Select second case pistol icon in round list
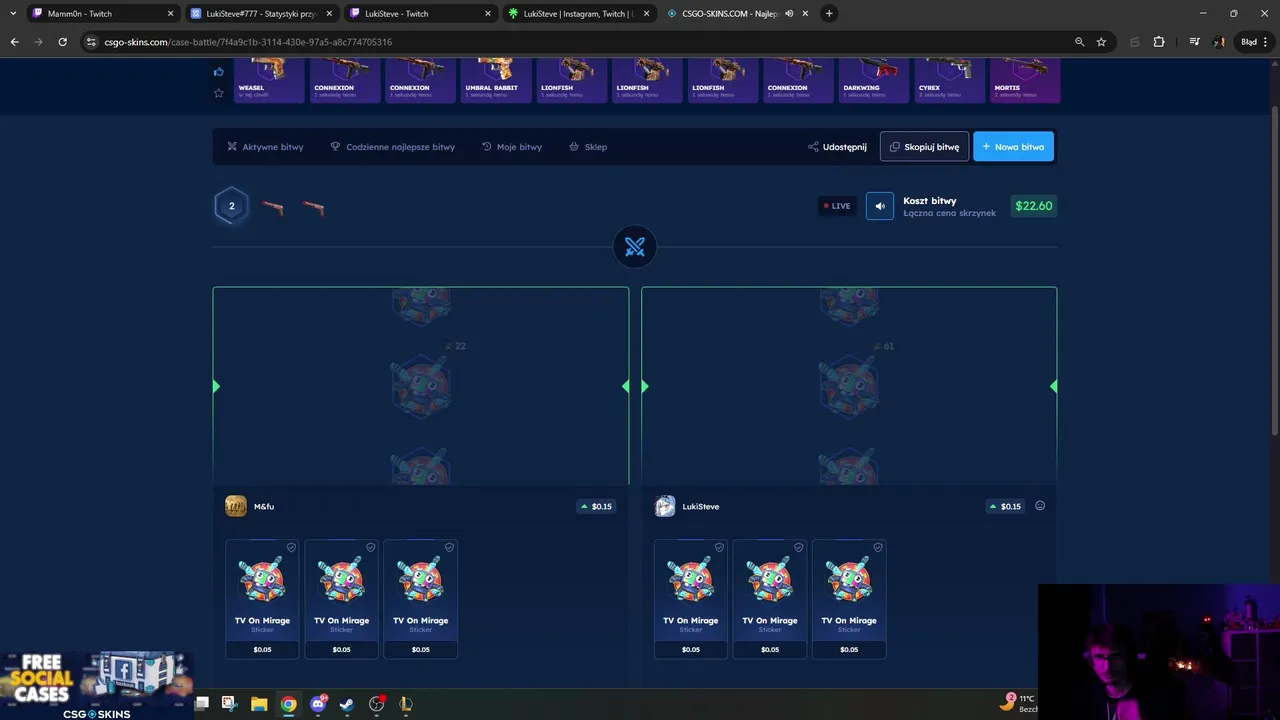 313,207
